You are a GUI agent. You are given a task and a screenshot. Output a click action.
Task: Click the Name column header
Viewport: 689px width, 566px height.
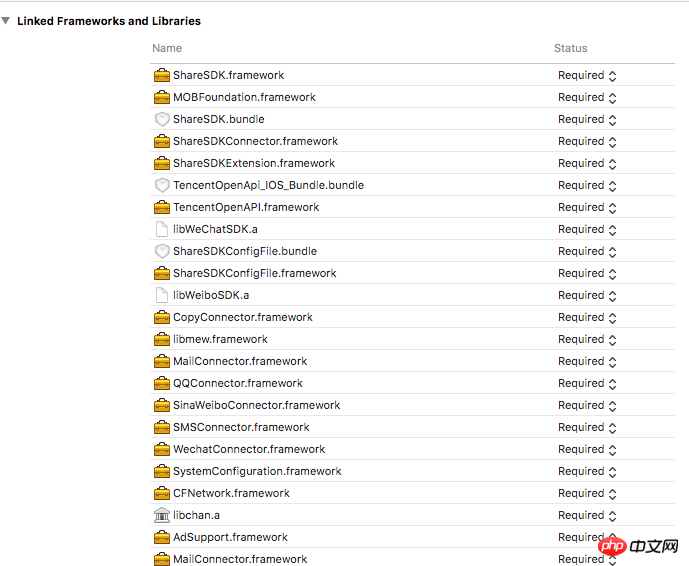click(167, 48)
